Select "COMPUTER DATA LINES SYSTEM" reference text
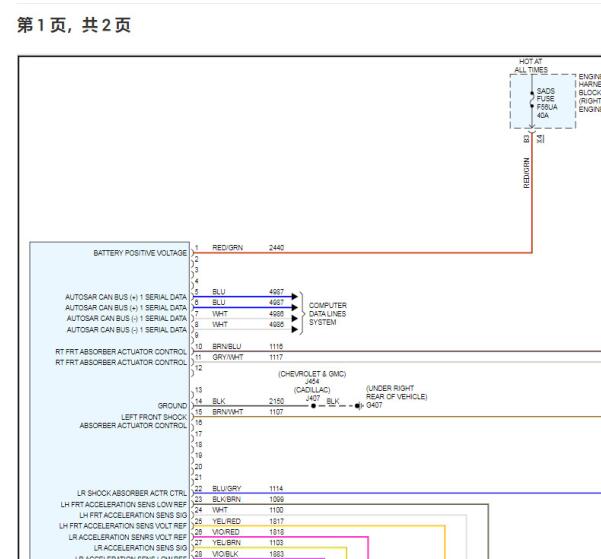Screen dimensions: 601x559 [x=328, y=314]
